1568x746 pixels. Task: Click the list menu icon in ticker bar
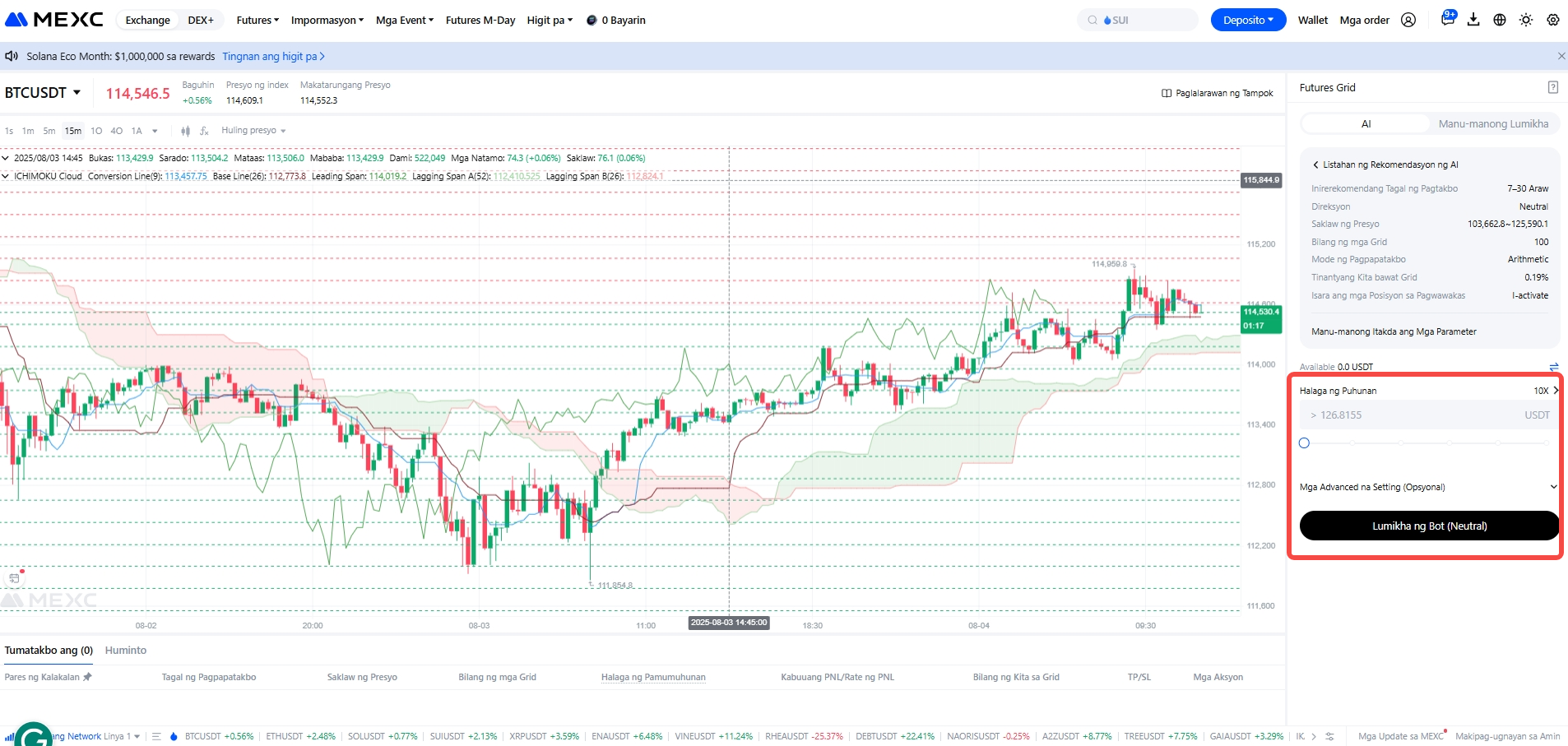tap(156, 736)
